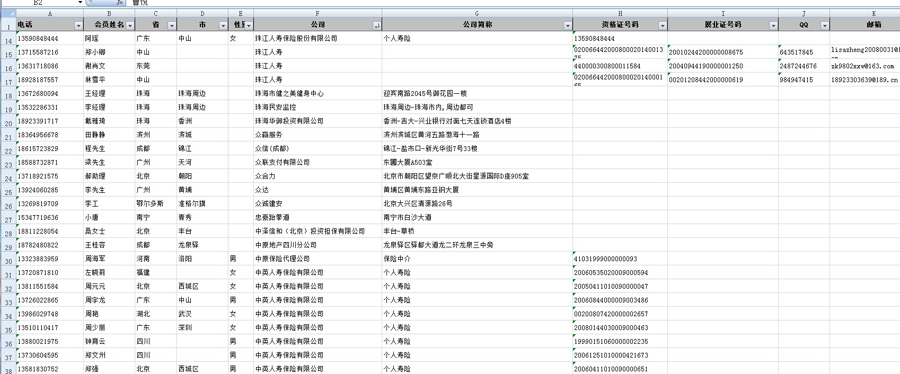The width and height of the screenshot is (900, 374).
Task: Open the 电话 column filter dropdown
Action: pos(79,25)
